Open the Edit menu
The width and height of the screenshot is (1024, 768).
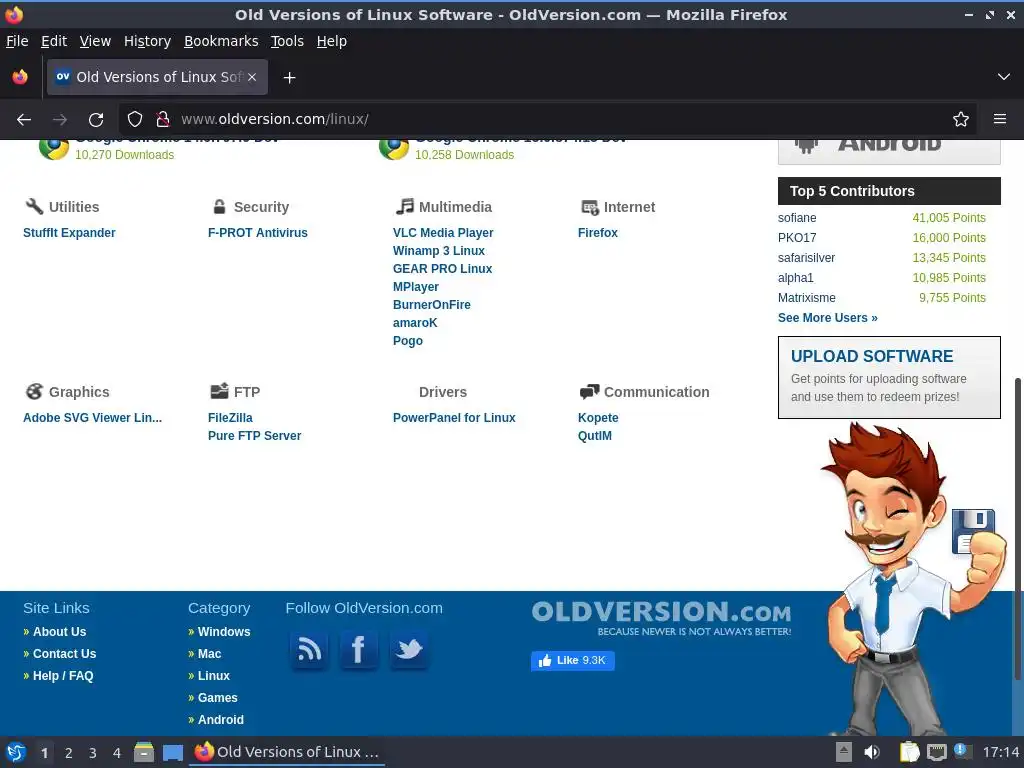[x=54, y=41]
